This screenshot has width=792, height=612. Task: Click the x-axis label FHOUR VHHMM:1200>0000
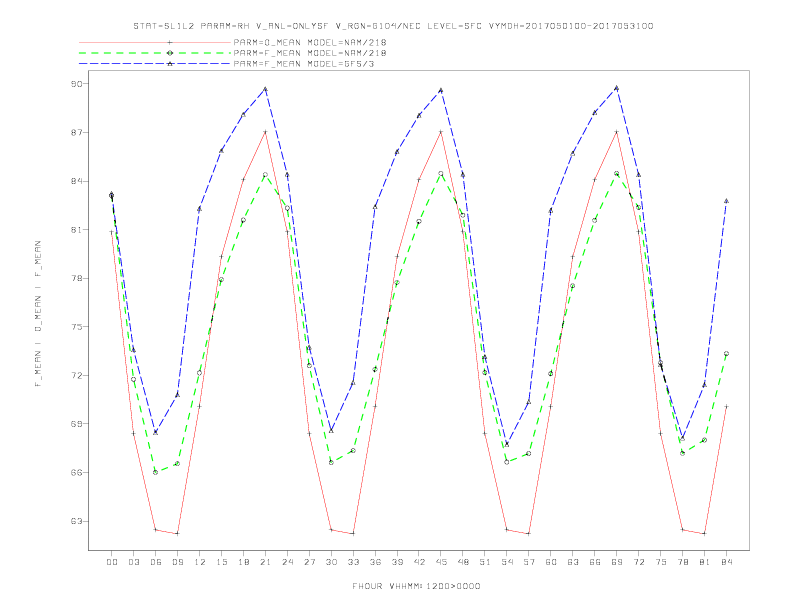tap(416, 586)
